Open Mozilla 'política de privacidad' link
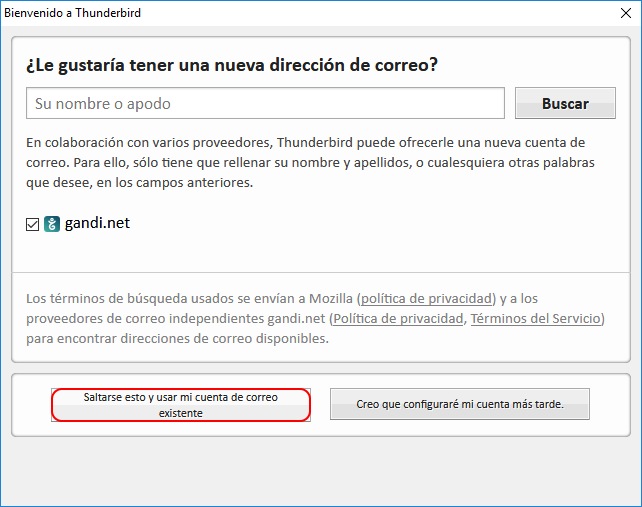This screenshot has width=642, height=507. coord(426,299)
